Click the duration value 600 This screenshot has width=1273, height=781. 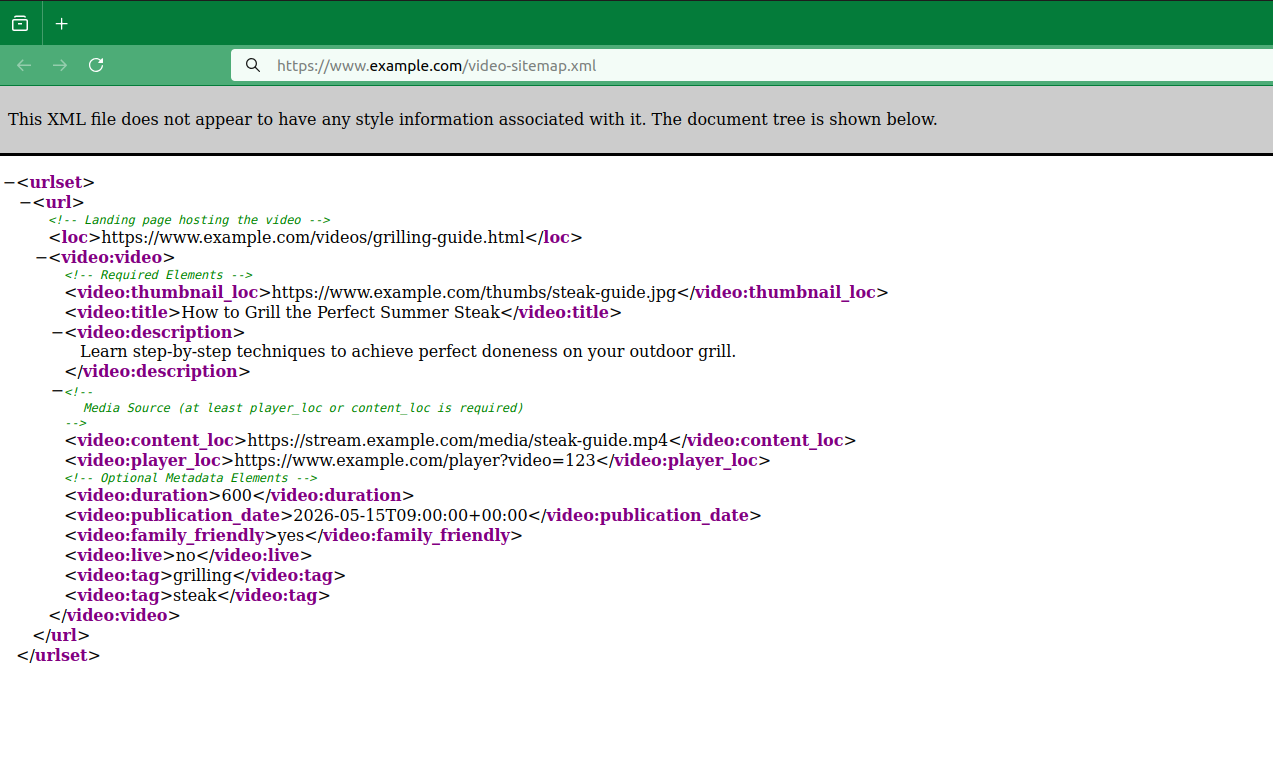237,495
